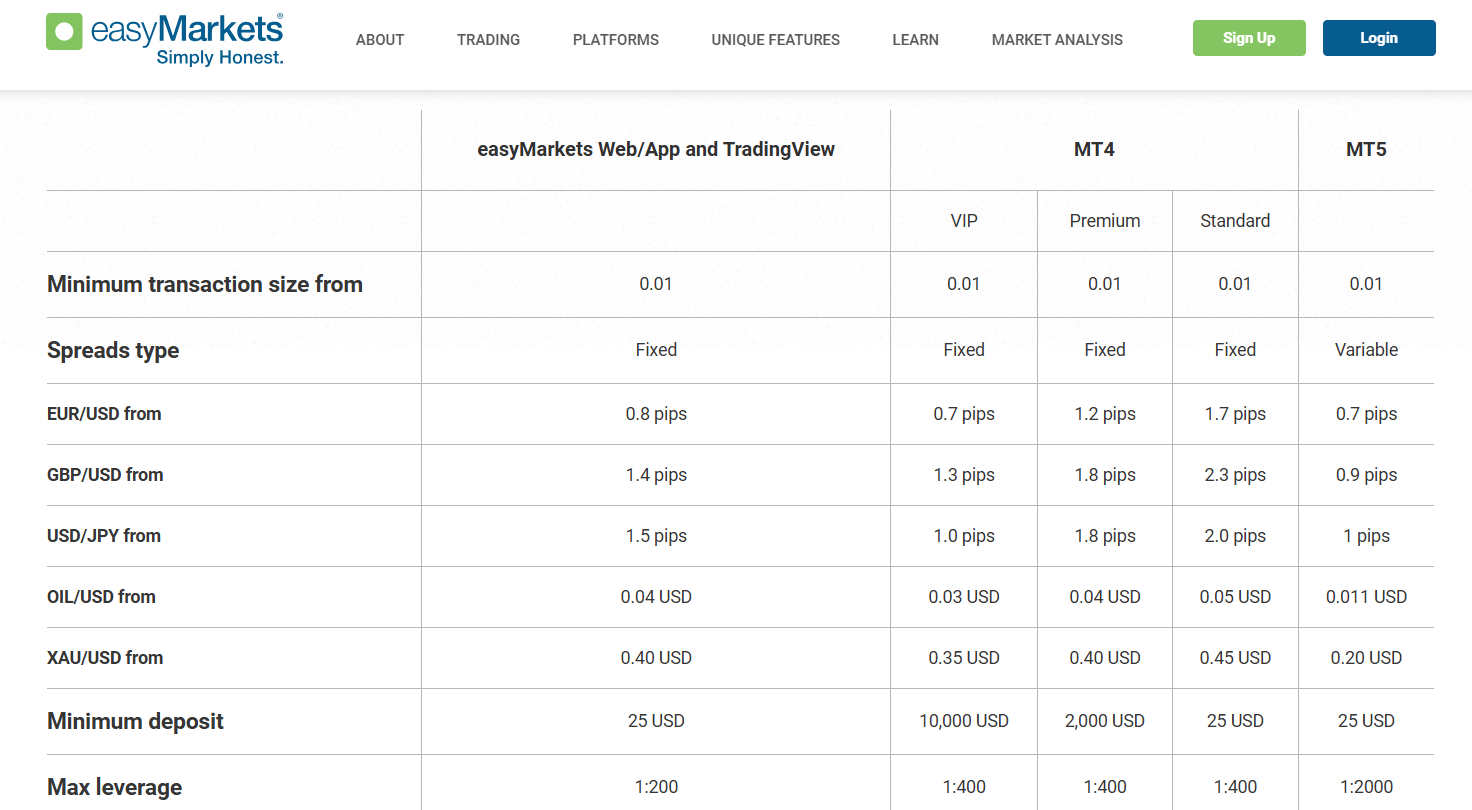
Task: Click the 1:2000 MT5 max leverage cell
Action: click(x=1366, y=787)
